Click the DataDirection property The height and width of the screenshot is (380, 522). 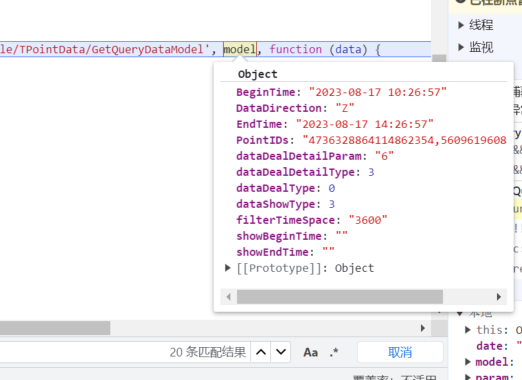279,108
